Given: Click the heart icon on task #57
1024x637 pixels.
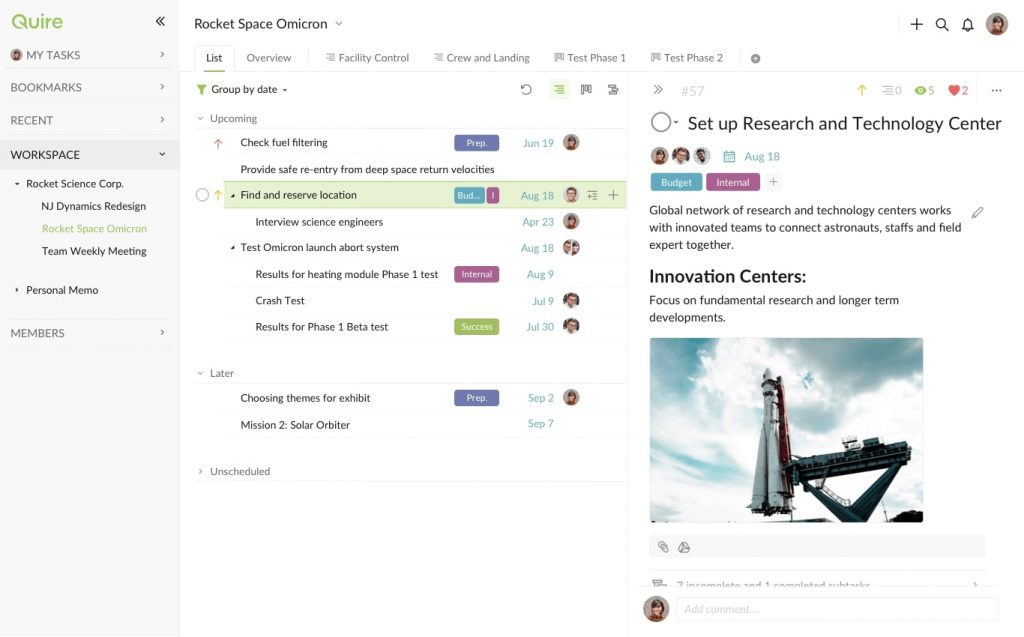Looking at the screenshot, I should tap(954, 89).
